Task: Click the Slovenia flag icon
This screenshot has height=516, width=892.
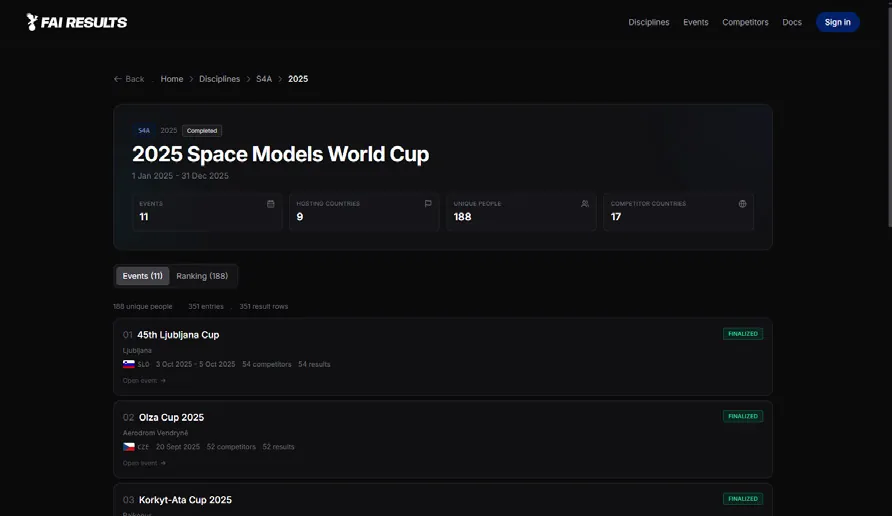Action: pyautogui.click(x=129, y=364)
